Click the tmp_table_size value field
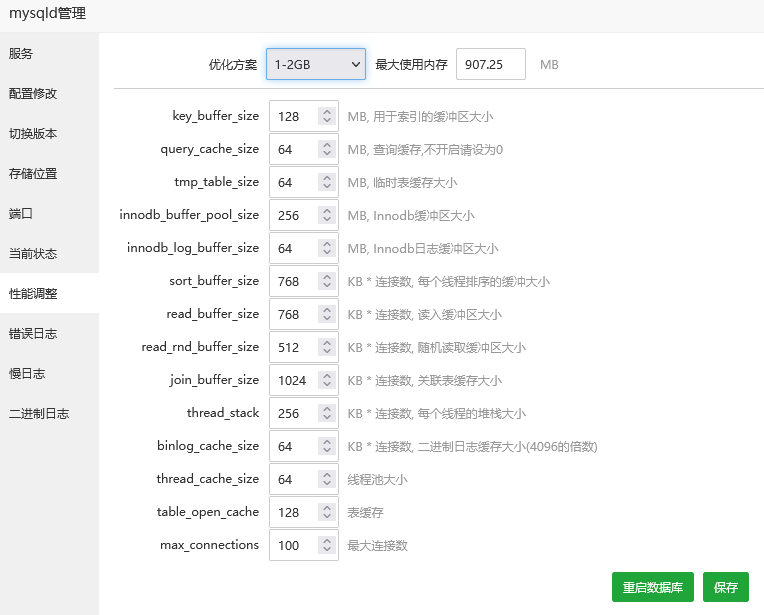Screen dimensions: 764x615 [304, 182]
